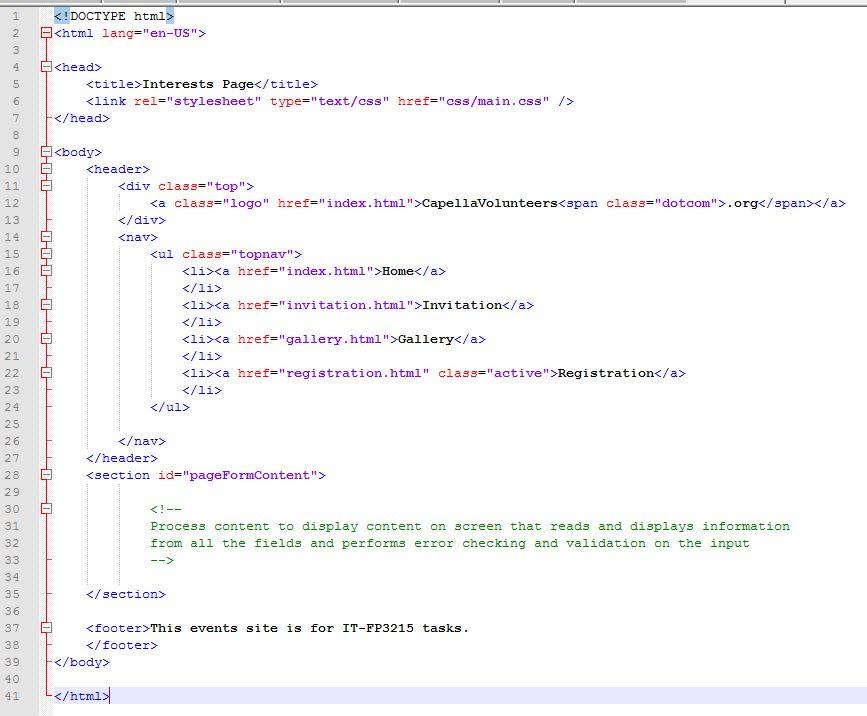Click line number 41 in the margin
This screenshot has height=716, width=867.
point(12,696)
